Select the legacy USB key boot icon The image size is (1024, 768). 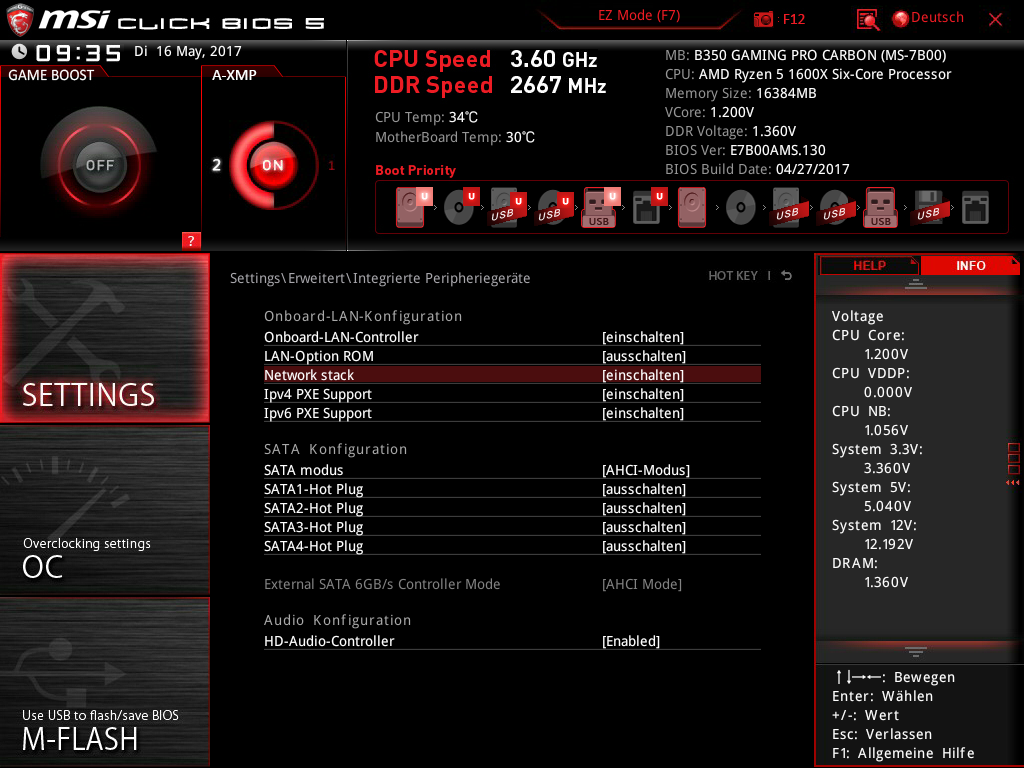(x=881, y=207)
